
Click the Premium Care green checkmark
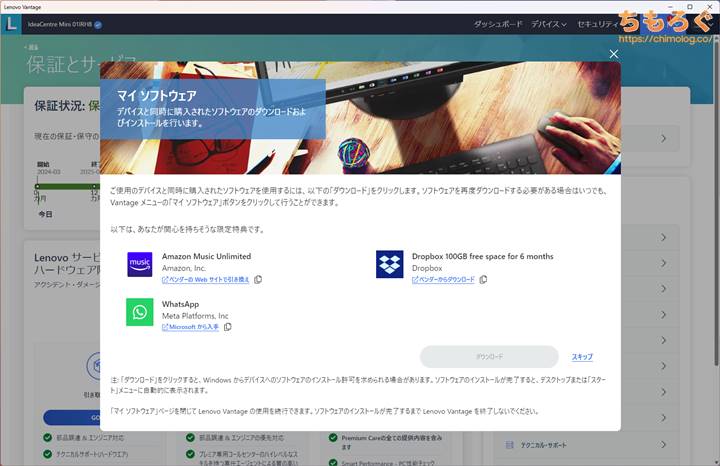click(x=333, y=438)
